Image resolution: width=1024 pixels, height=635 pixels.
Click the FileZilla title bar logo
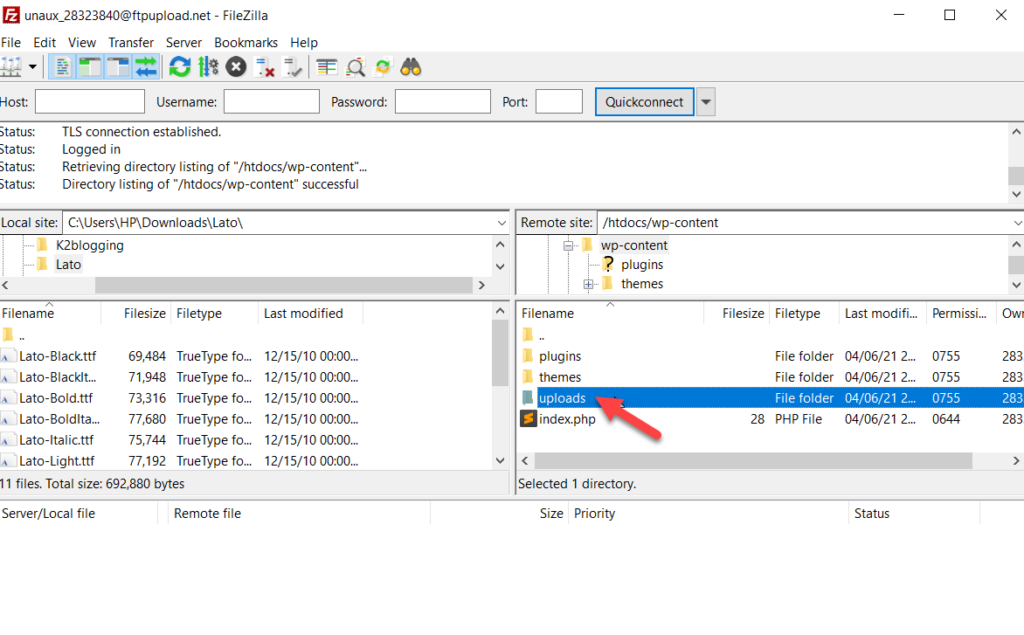tap(11, 15)
